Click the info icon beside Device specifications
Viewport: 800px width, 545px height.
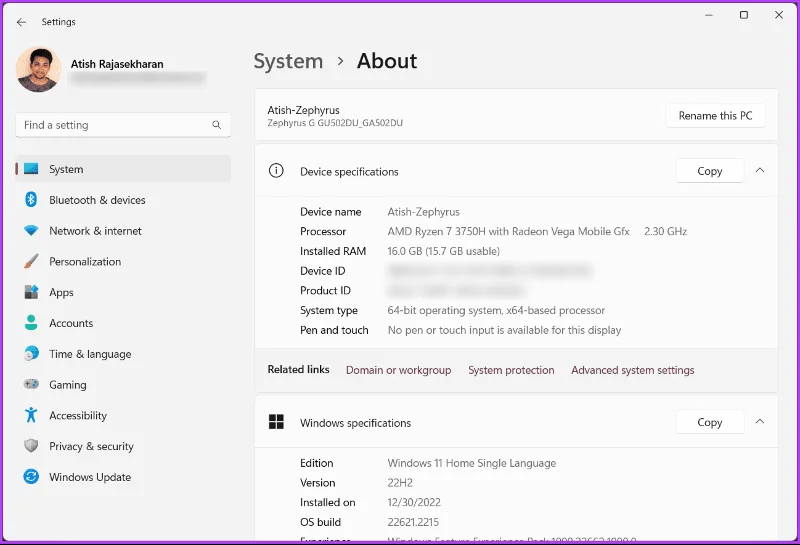click(x=276, y=170)
